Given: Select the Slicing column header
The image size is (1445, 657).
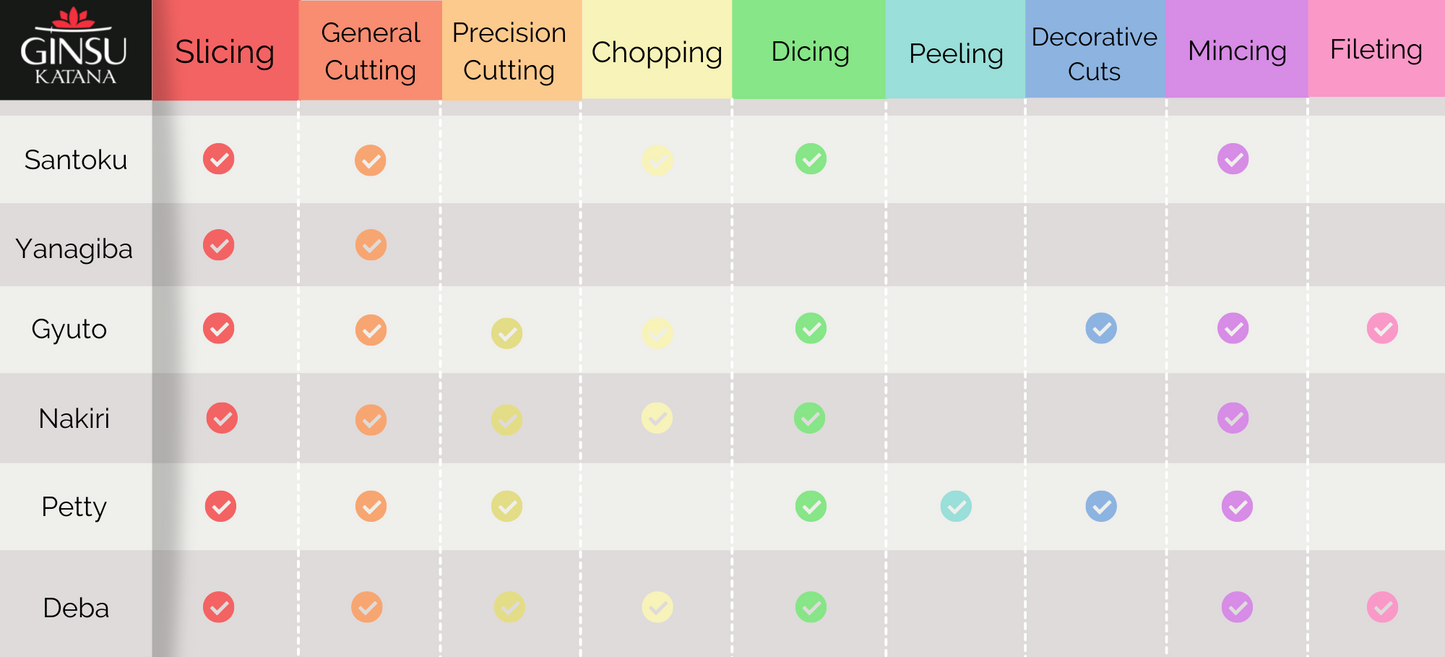Looking at the screenshot, I should pos(225,52).
